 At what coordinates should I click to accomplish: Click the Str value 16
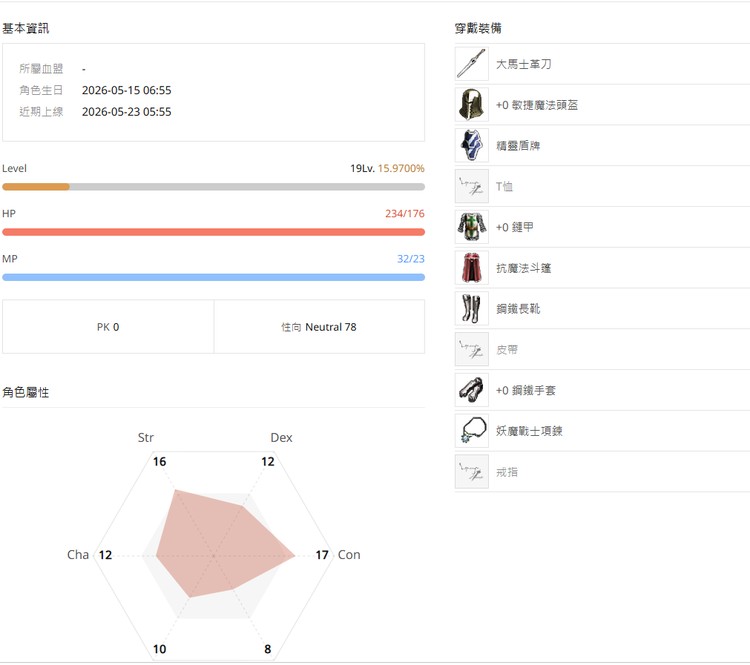point(159,462)
